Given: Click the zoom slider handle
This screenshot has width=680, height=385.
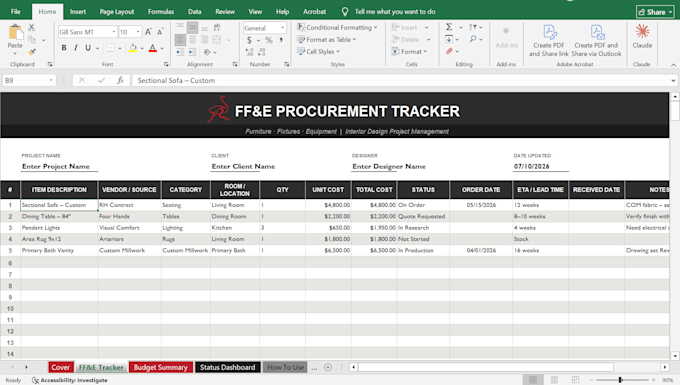Looking at the screenshot, I should [620, 380].
